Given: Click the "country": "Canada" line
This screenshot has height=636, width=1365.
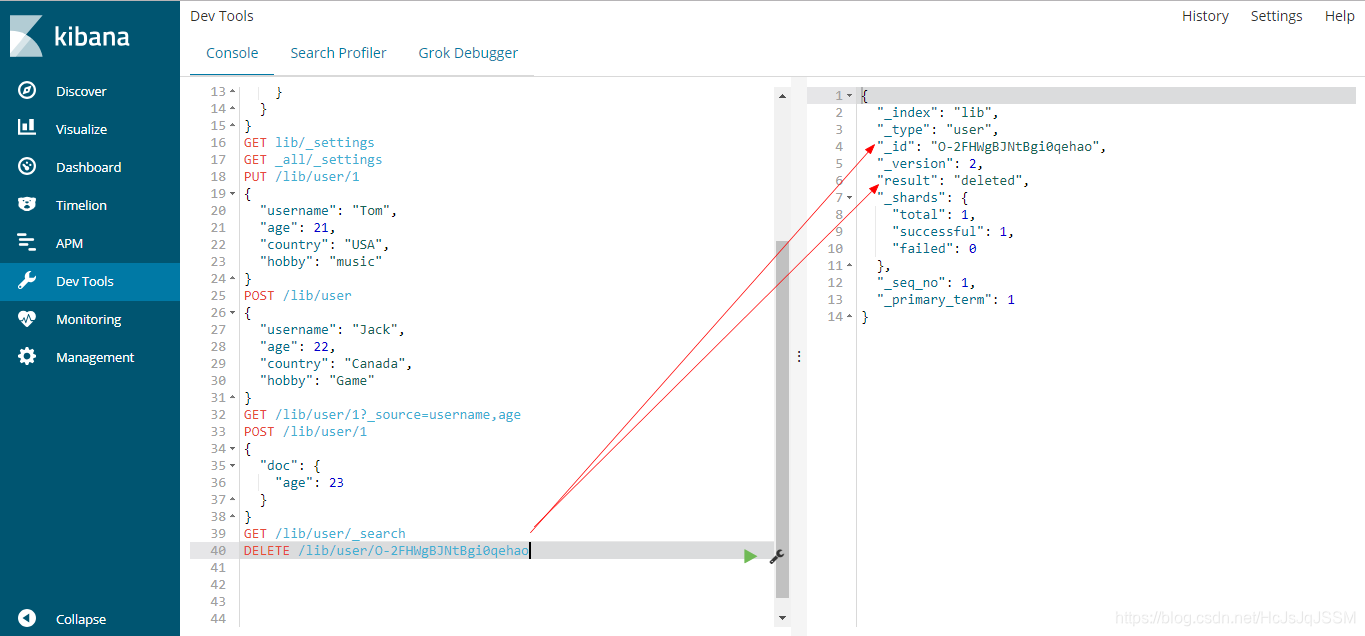Looking at the screenshot, I should (x=335, y=364).
